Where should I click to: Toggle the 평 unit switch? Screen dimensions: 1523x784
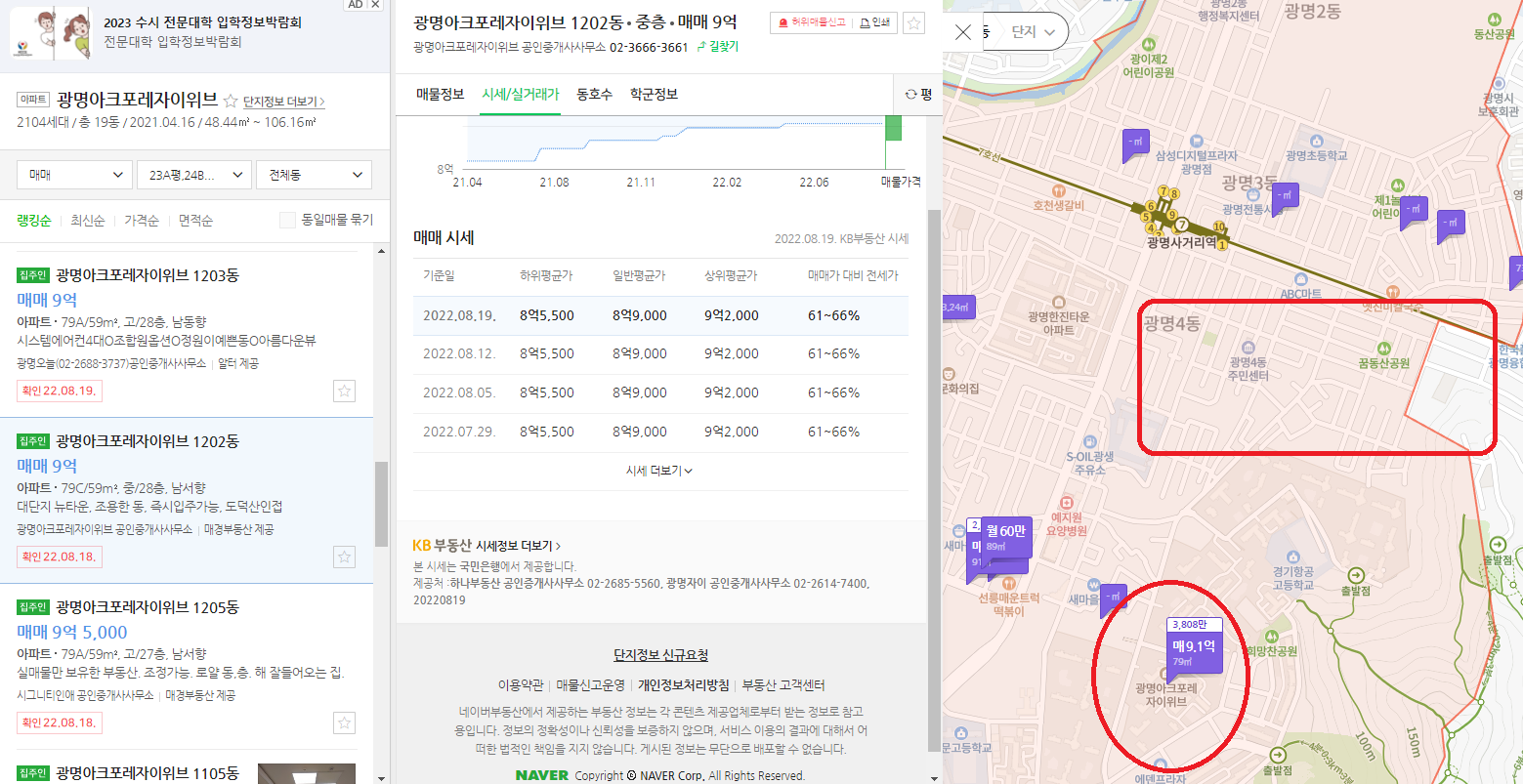coord(918,95)
